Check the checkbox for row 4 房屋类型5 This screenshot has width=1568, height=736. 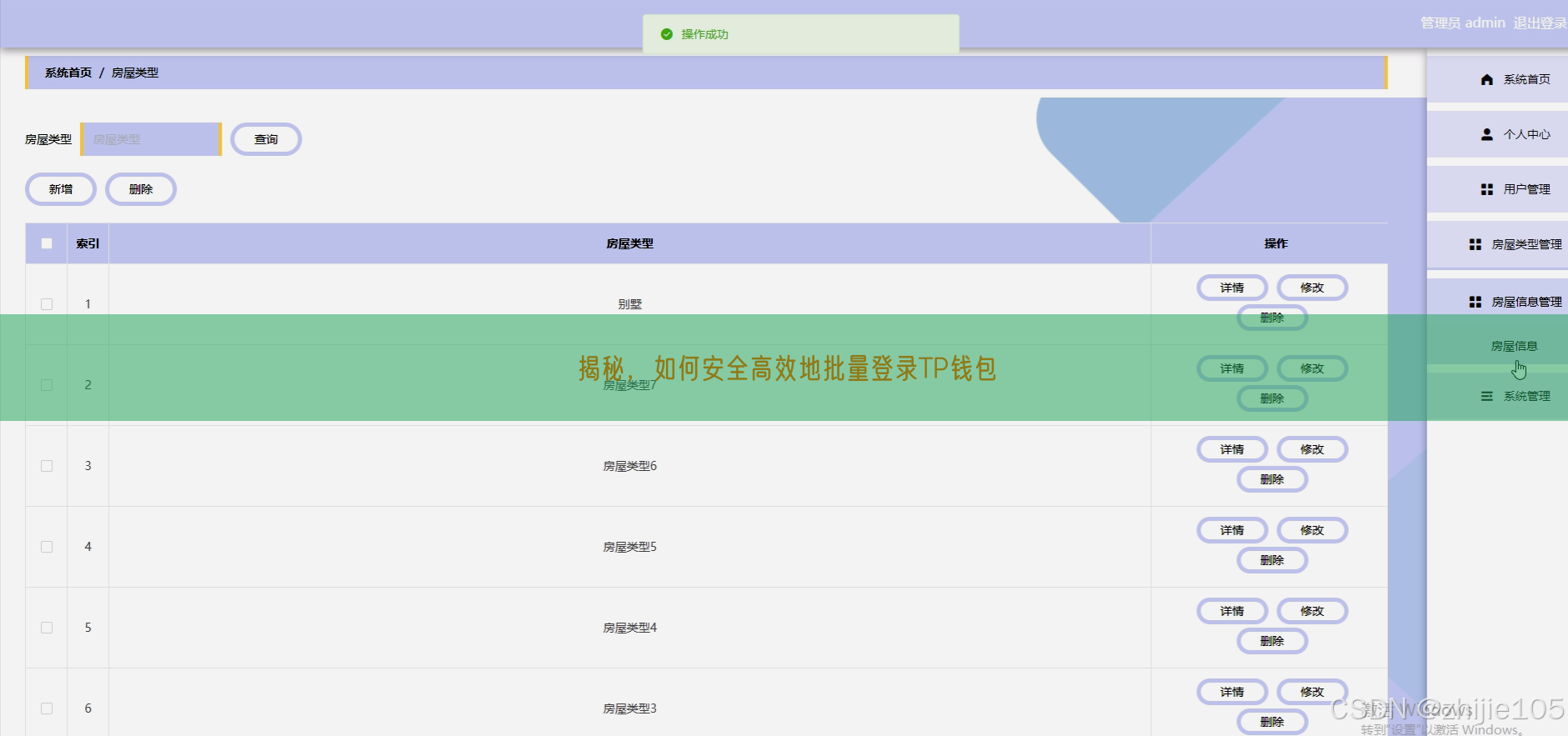coord(47,547)
